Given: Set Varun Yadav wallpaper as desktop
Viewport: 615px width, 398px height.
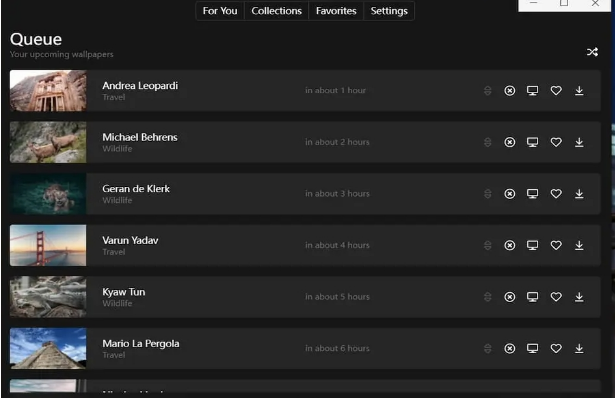Looking at the screenshot, I should (532, 245).
